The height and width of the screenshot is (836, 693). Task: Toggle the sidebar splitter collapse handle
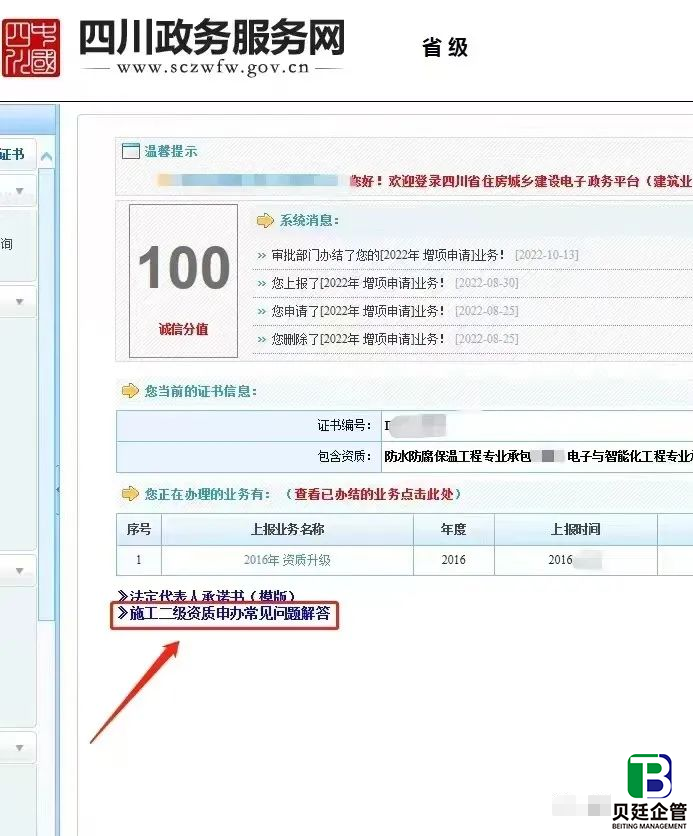point(58,489)
